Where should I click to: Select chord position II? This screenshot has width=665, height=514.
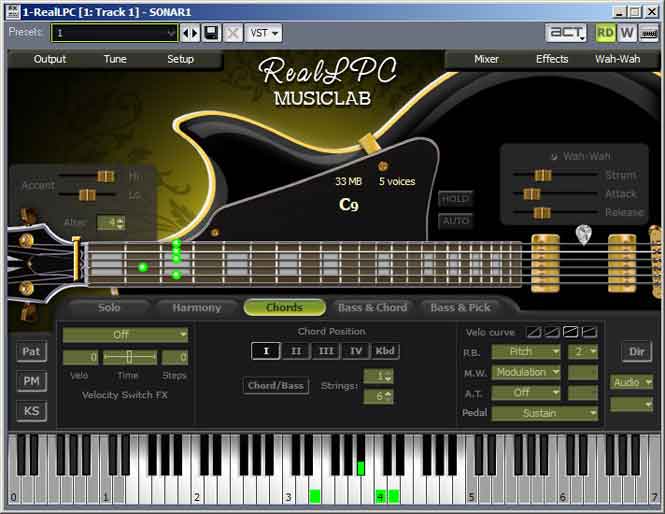[x=296, y=351]
